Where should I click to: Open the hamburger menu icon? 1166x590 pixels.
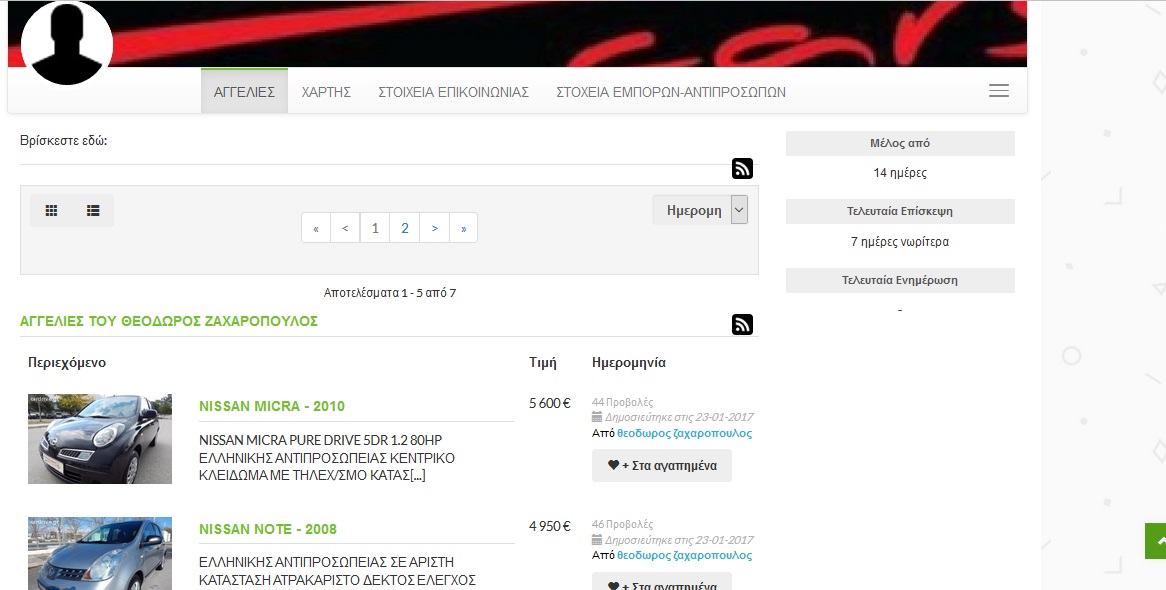click(999, 91)
